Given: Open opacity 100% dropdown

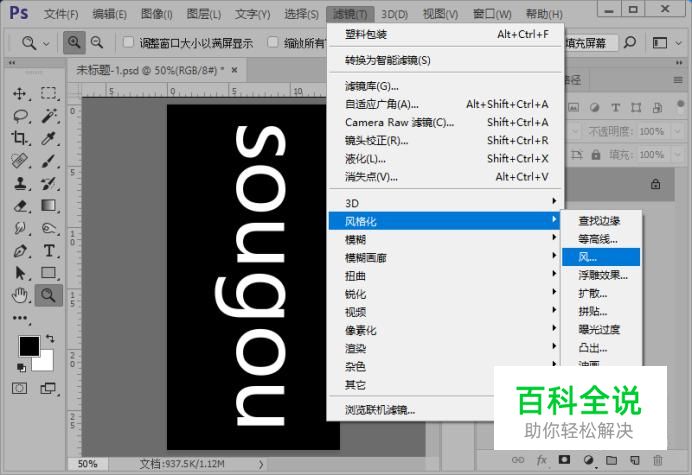Looking at the screenshot, I should tap(677, 132).
